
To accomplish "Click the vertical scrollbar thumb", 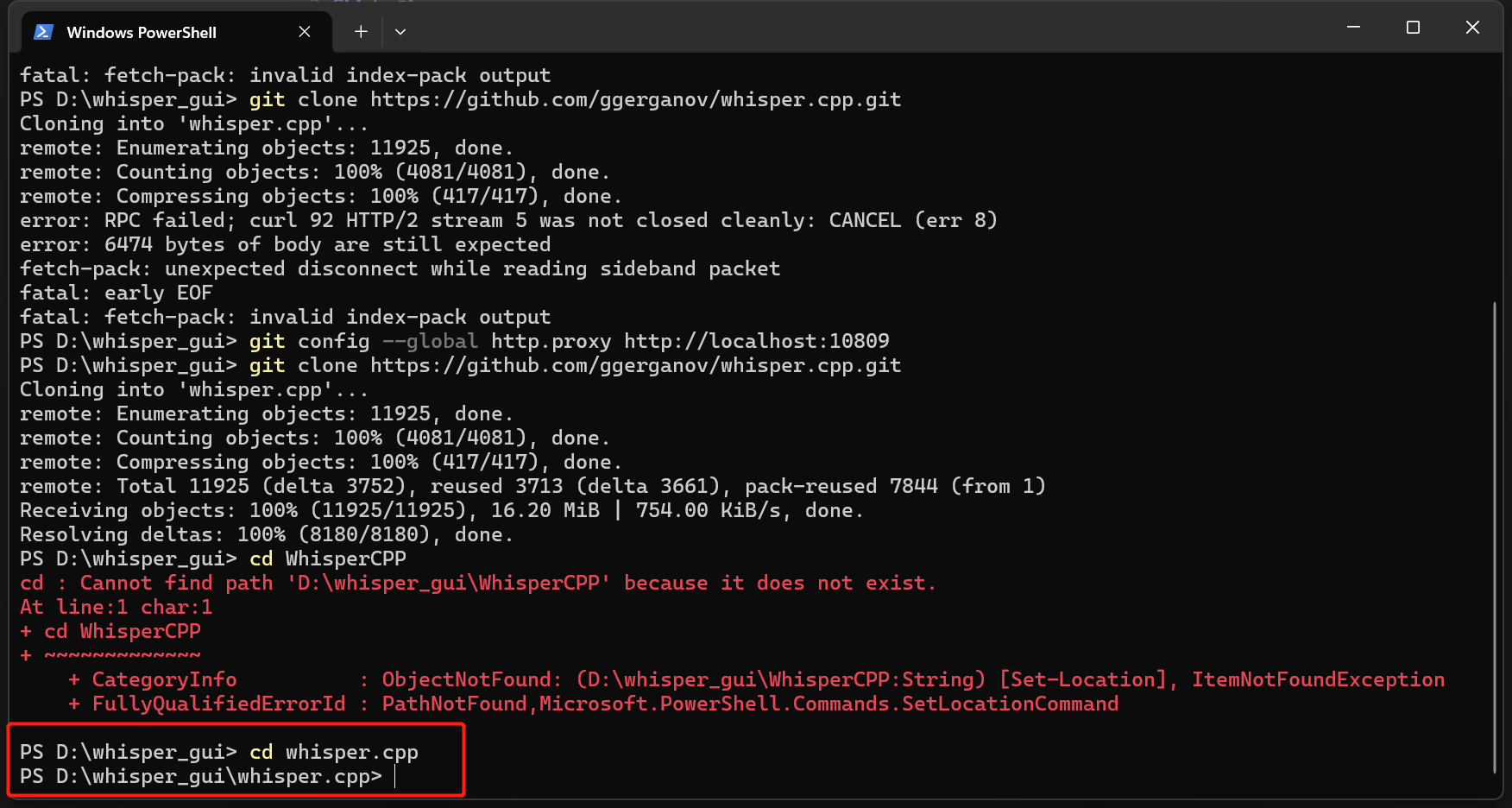I will (1494, 535).
